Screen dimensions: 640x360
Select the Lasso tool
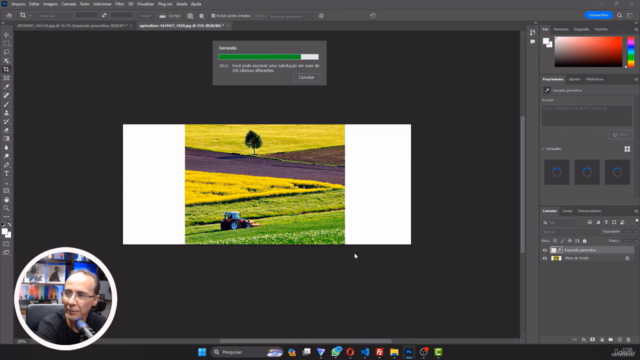[x=6, y=52]
